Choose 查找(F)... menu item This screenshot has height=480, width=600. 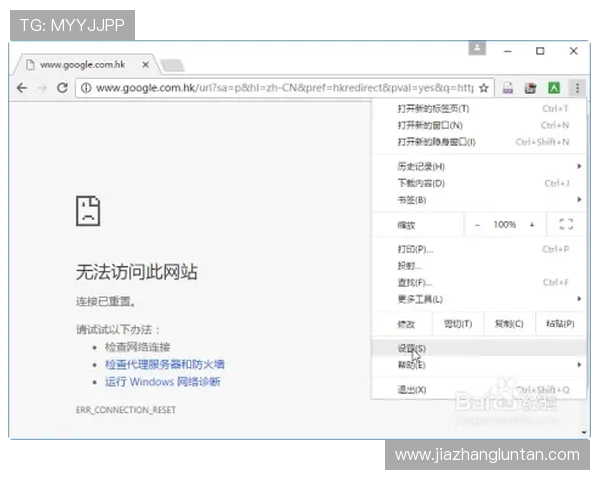tap(479, 283)
